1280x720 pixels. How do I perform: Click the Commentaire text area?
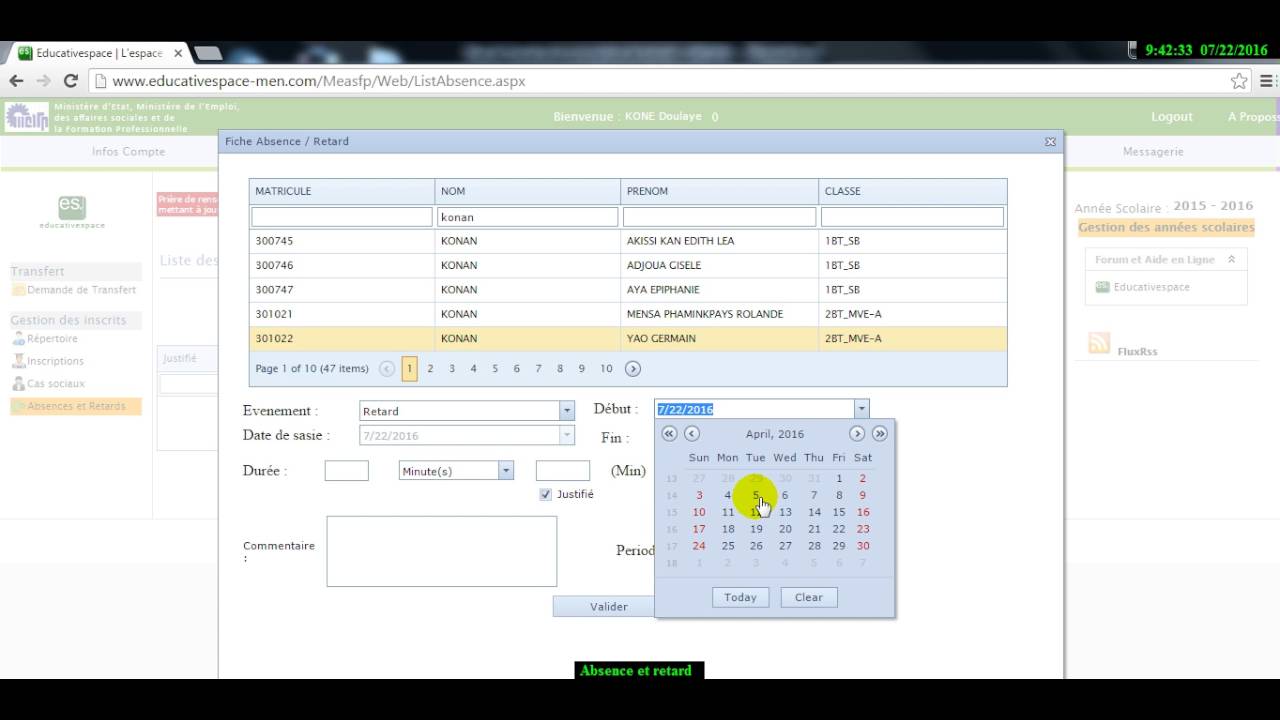pyautogui.click(x=441, y=551)
